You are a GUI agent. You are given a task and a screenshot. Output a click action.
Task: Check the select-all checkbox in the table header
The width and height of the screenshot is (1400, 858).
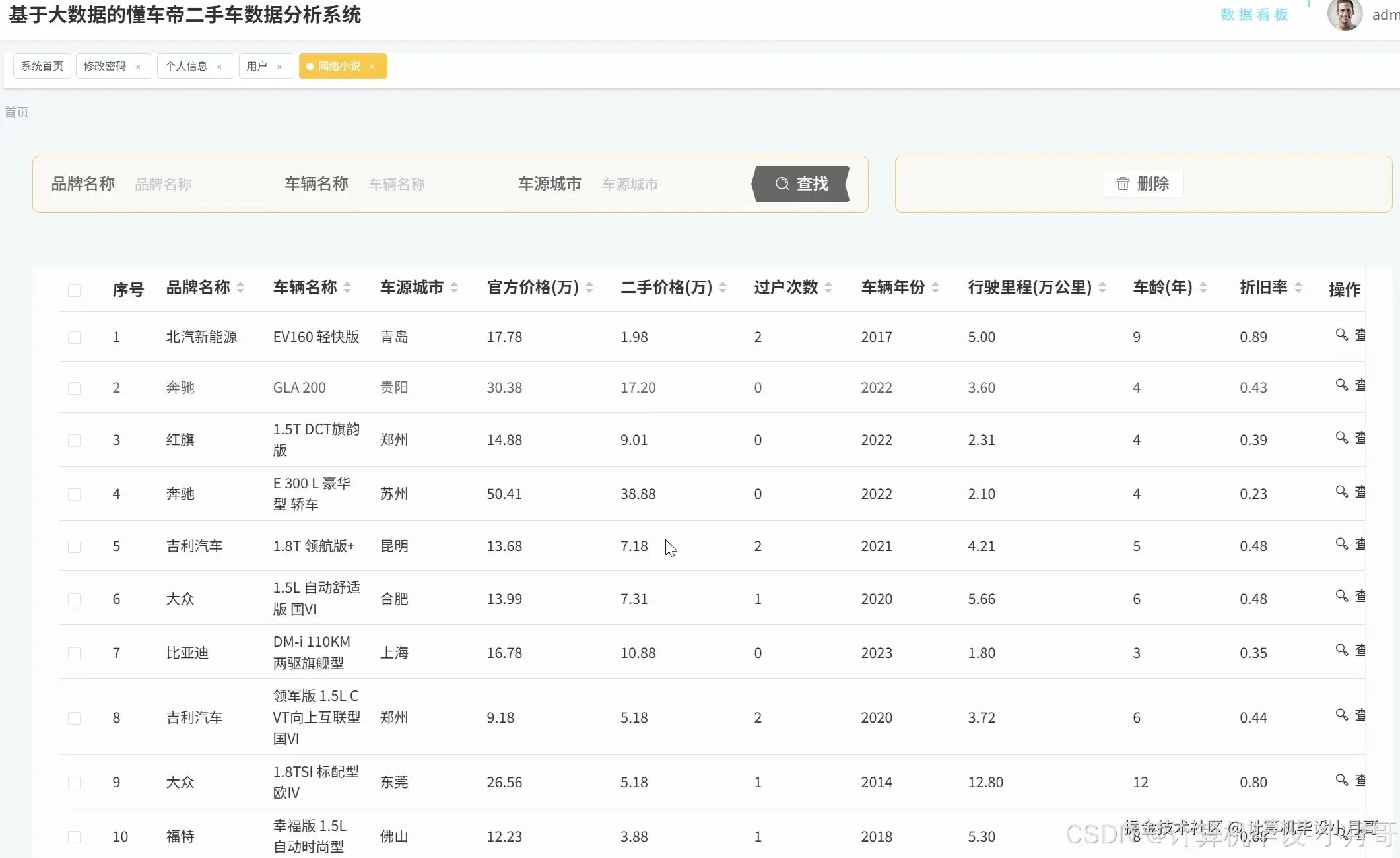75,290
